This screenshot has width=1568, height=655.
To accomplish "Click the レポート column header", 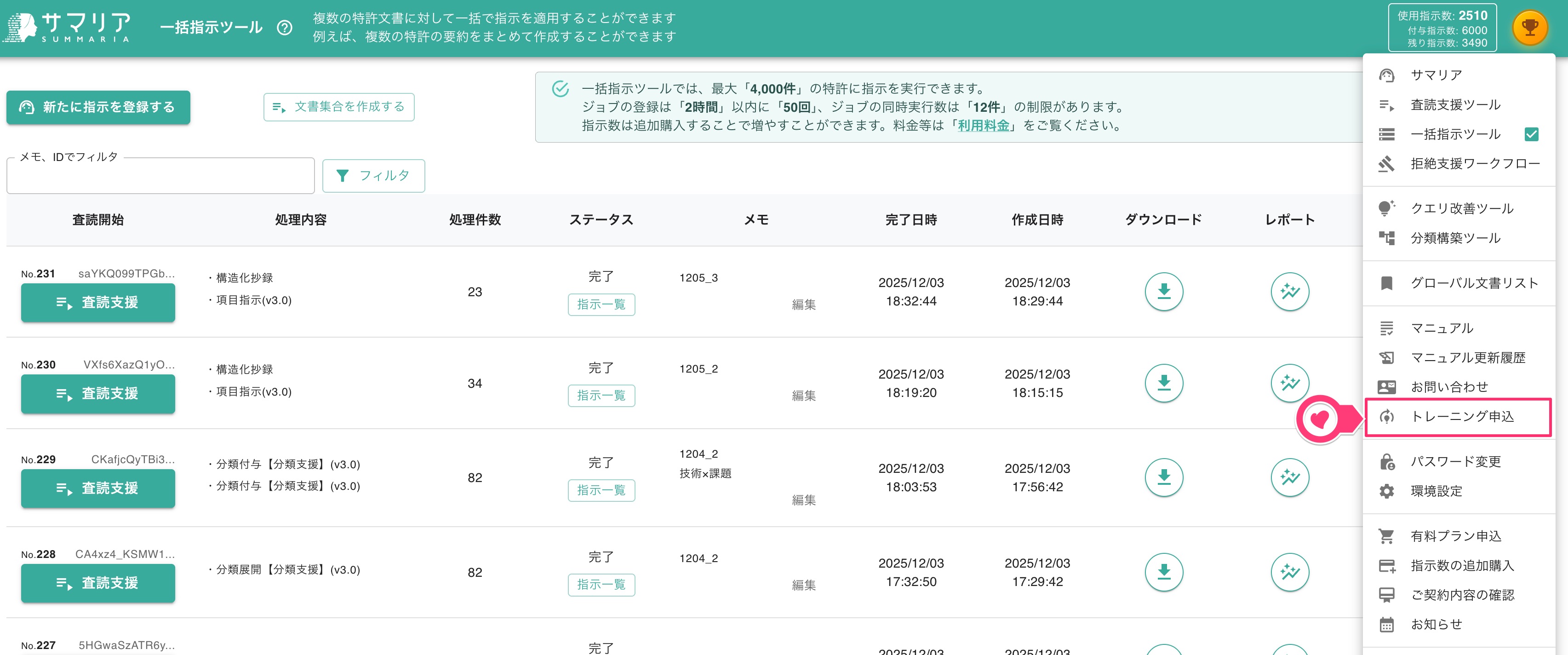I will pos(1290,220).
